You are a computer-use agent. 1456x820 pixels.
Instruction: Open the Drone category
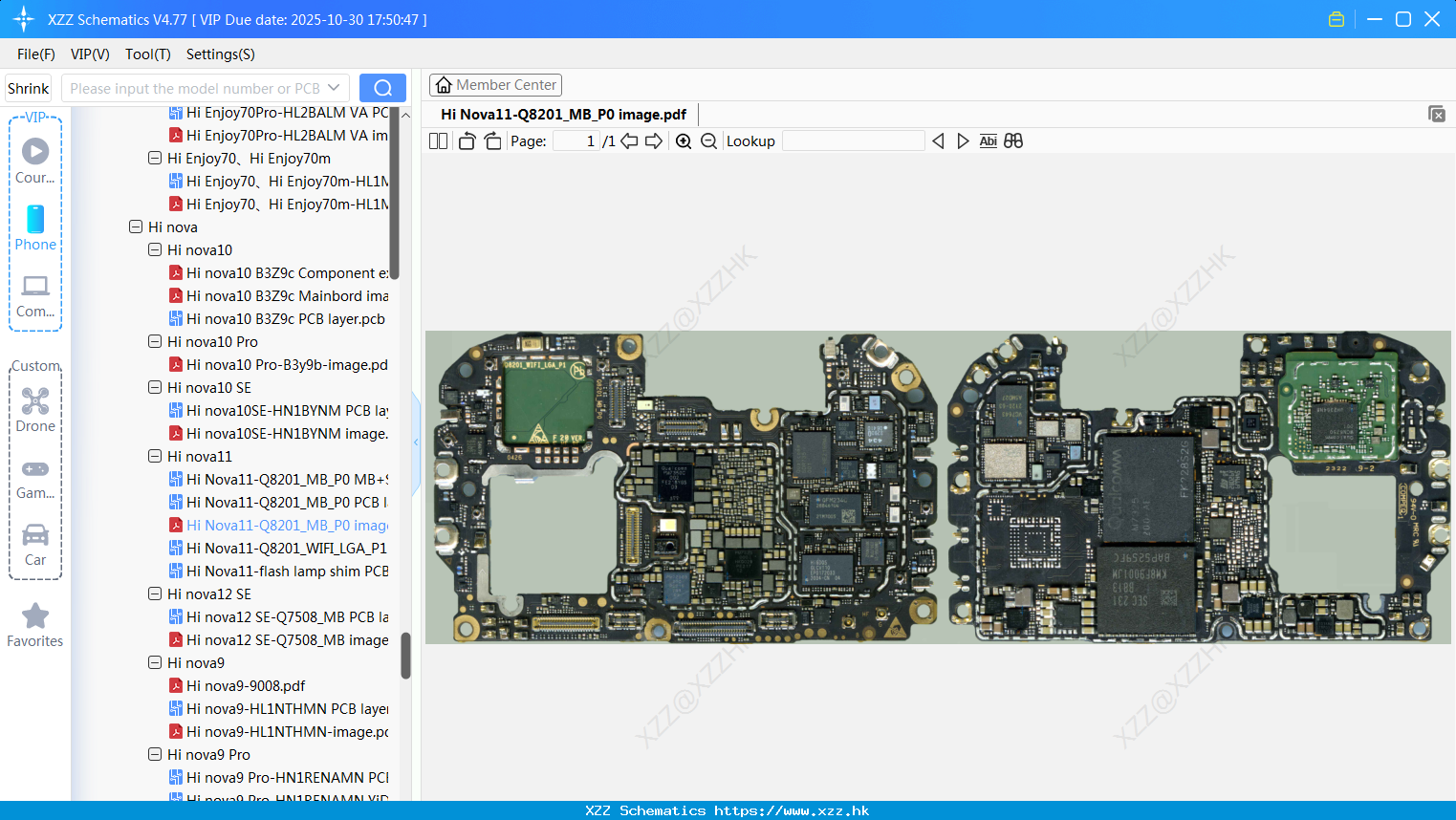35,400
